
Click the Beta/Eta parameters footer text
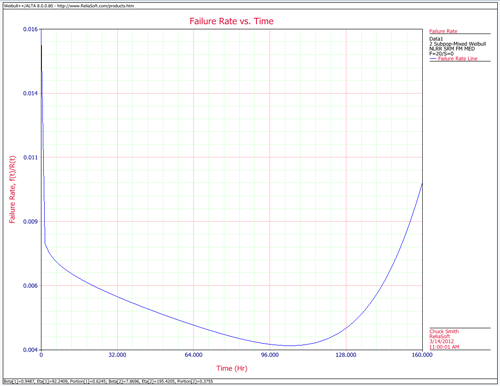click(x=108, y=381)
